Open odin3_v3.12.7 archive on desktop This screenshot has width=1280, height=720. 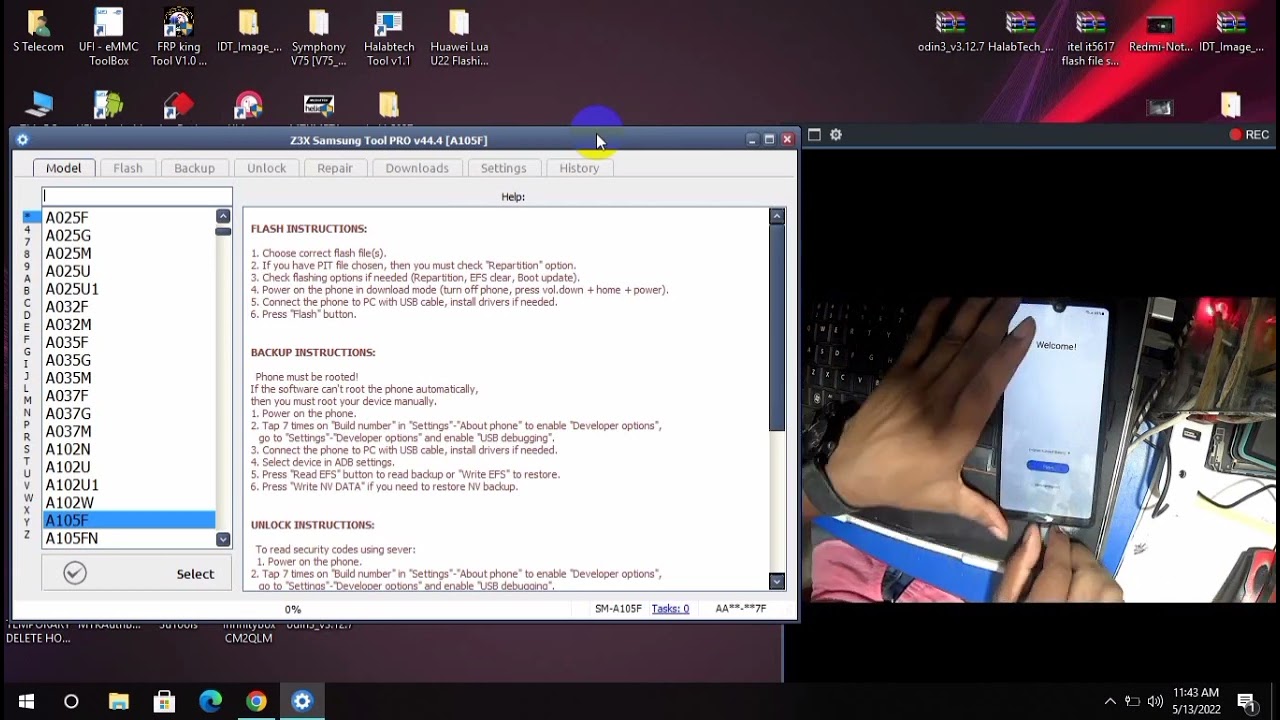pyautogui.click(x=951, y=32)
